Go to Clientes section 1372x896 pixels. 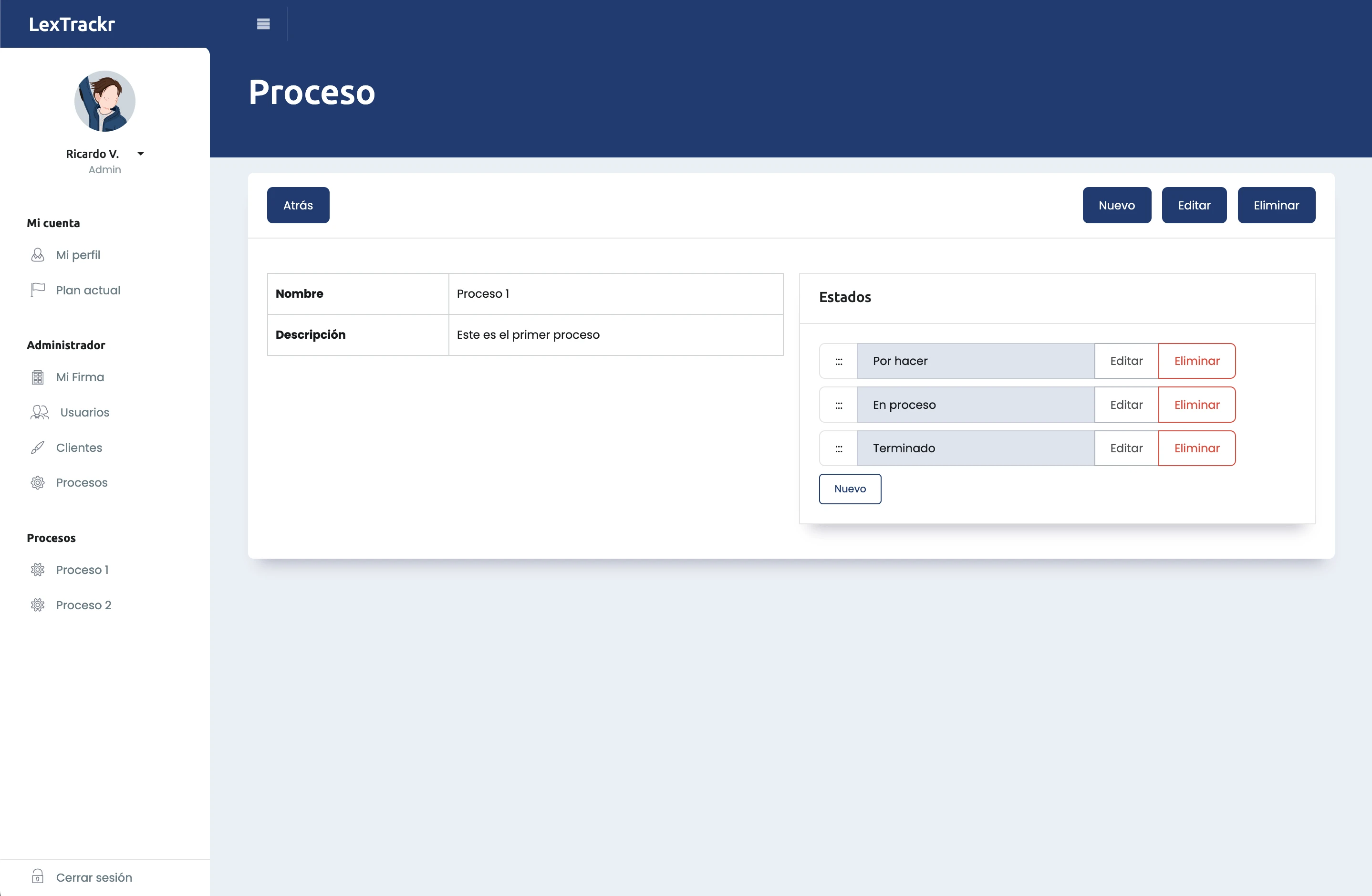tap(79, 448)
